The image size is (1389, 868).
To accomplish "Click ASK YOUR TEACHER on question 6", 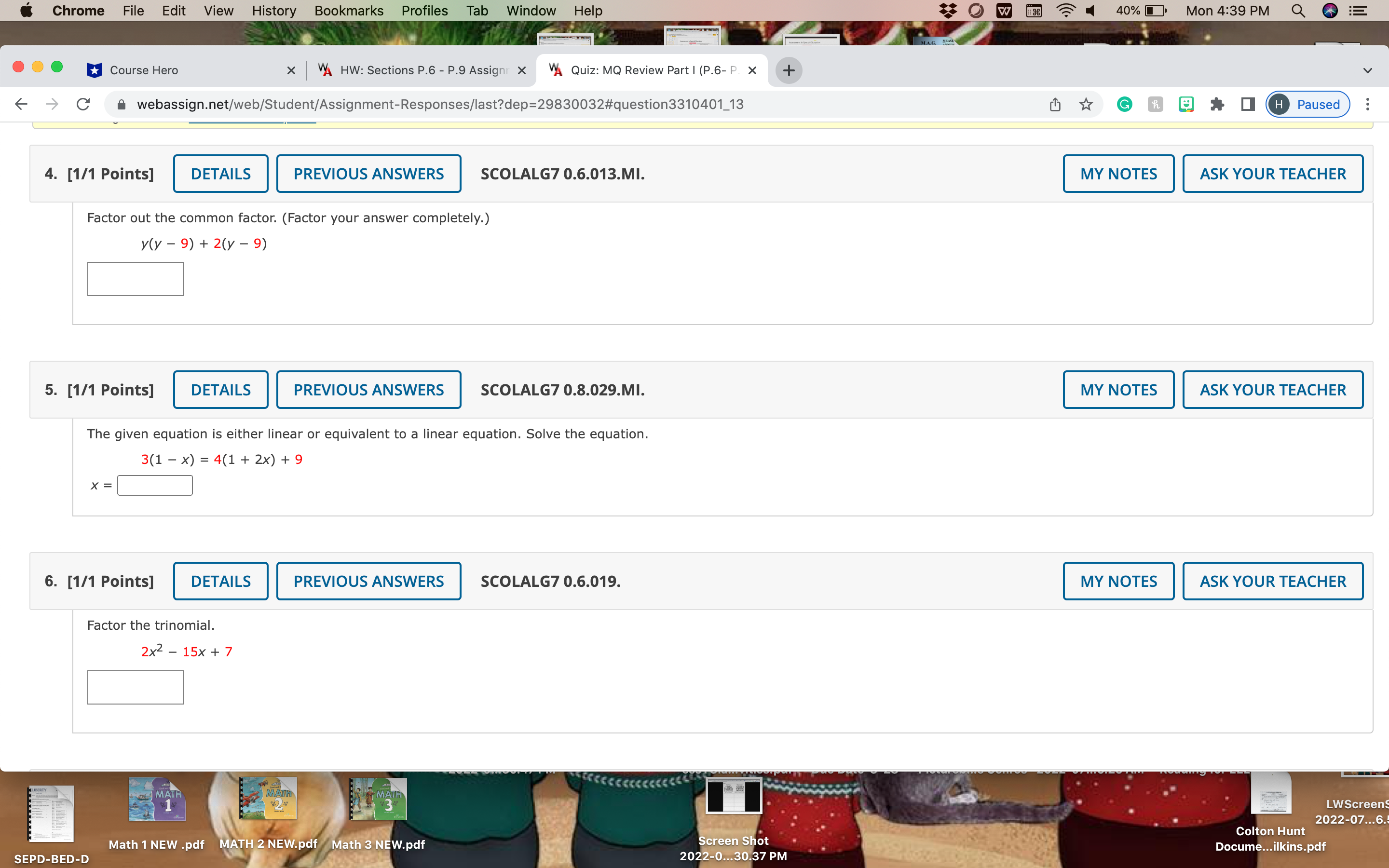I will [1272, 581].
